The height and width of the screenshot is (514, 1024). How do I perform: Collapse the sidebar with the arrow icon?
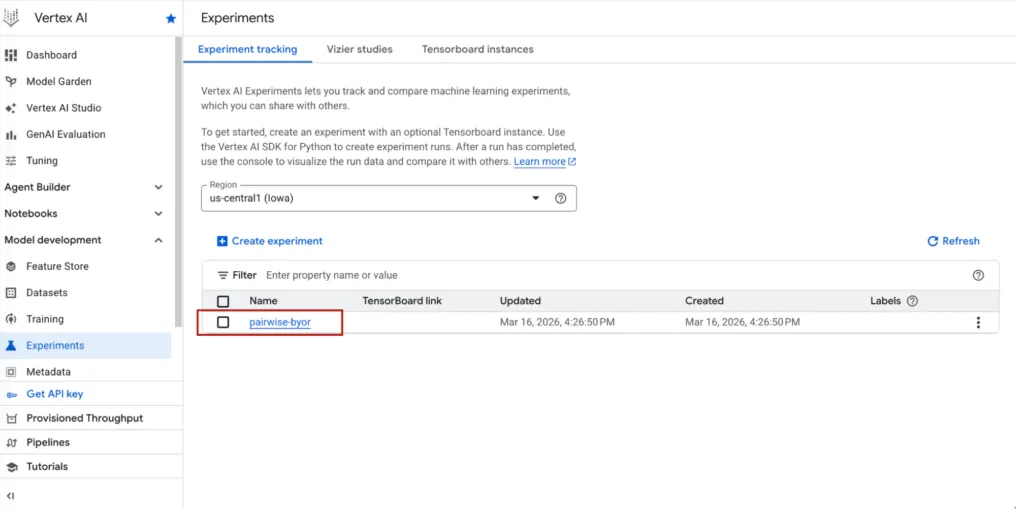(10, 496)
